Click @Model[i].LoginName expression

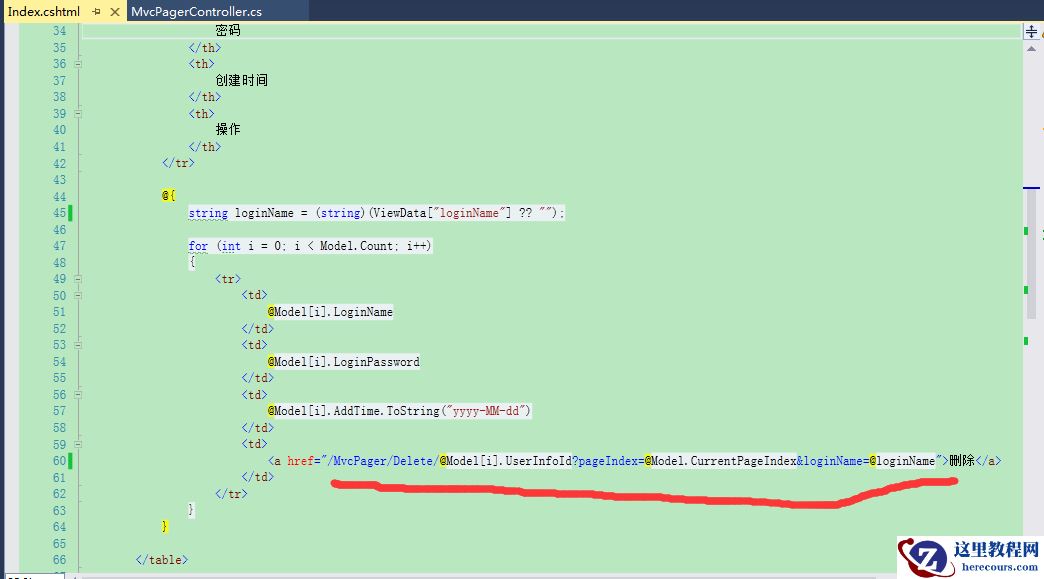pyautogui.click(x=330, y=312)
